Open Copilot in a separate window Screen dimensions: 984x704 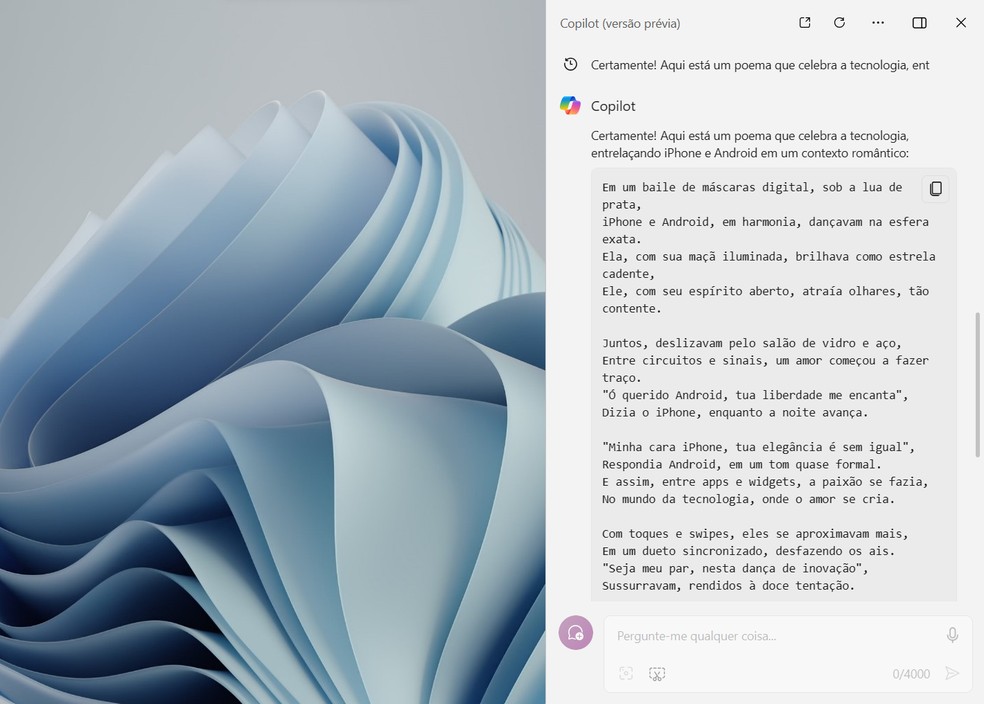point(804,22)
